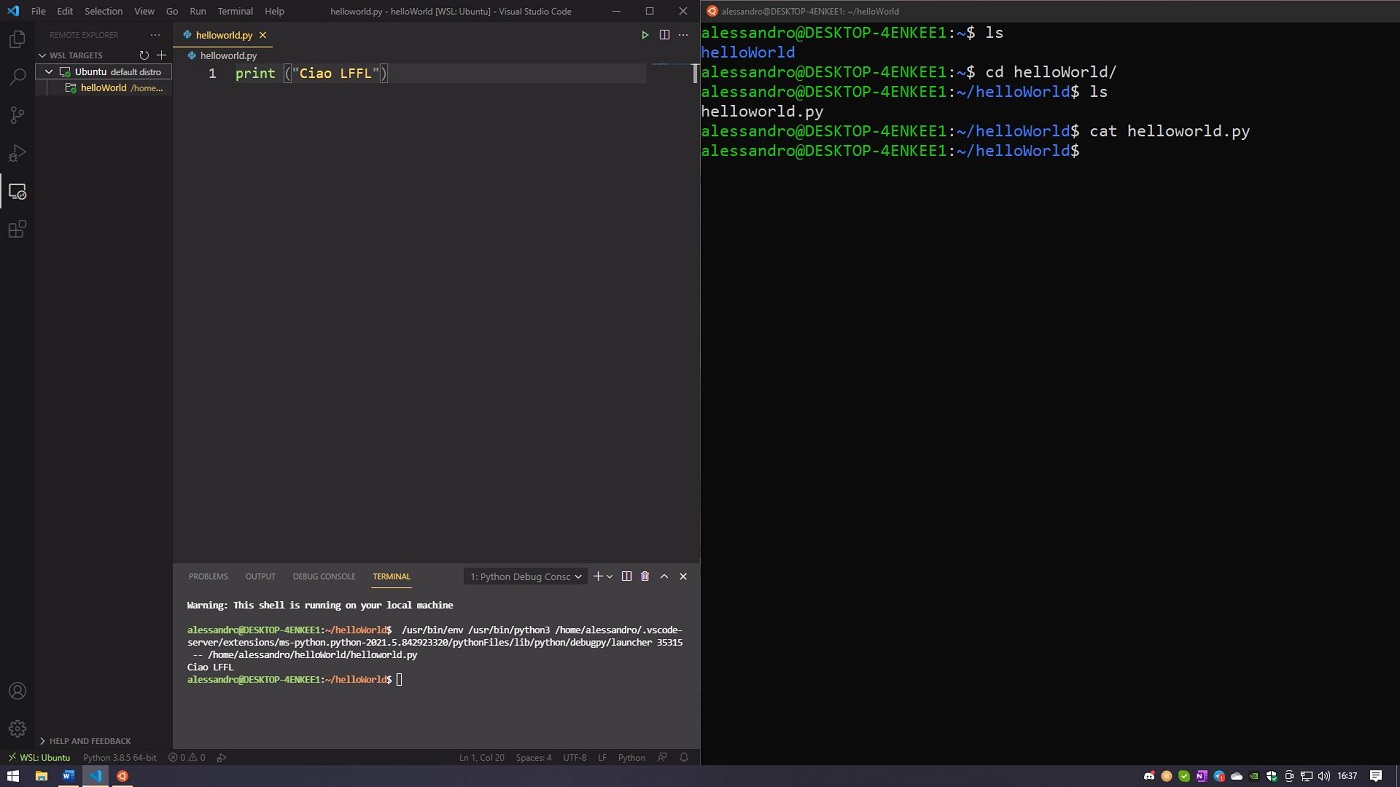Image resolution: width=1400 pixels, height=787 pixels.
Task: Open the Extensions view
Action: pyautogui.click(x=17, y=230)
